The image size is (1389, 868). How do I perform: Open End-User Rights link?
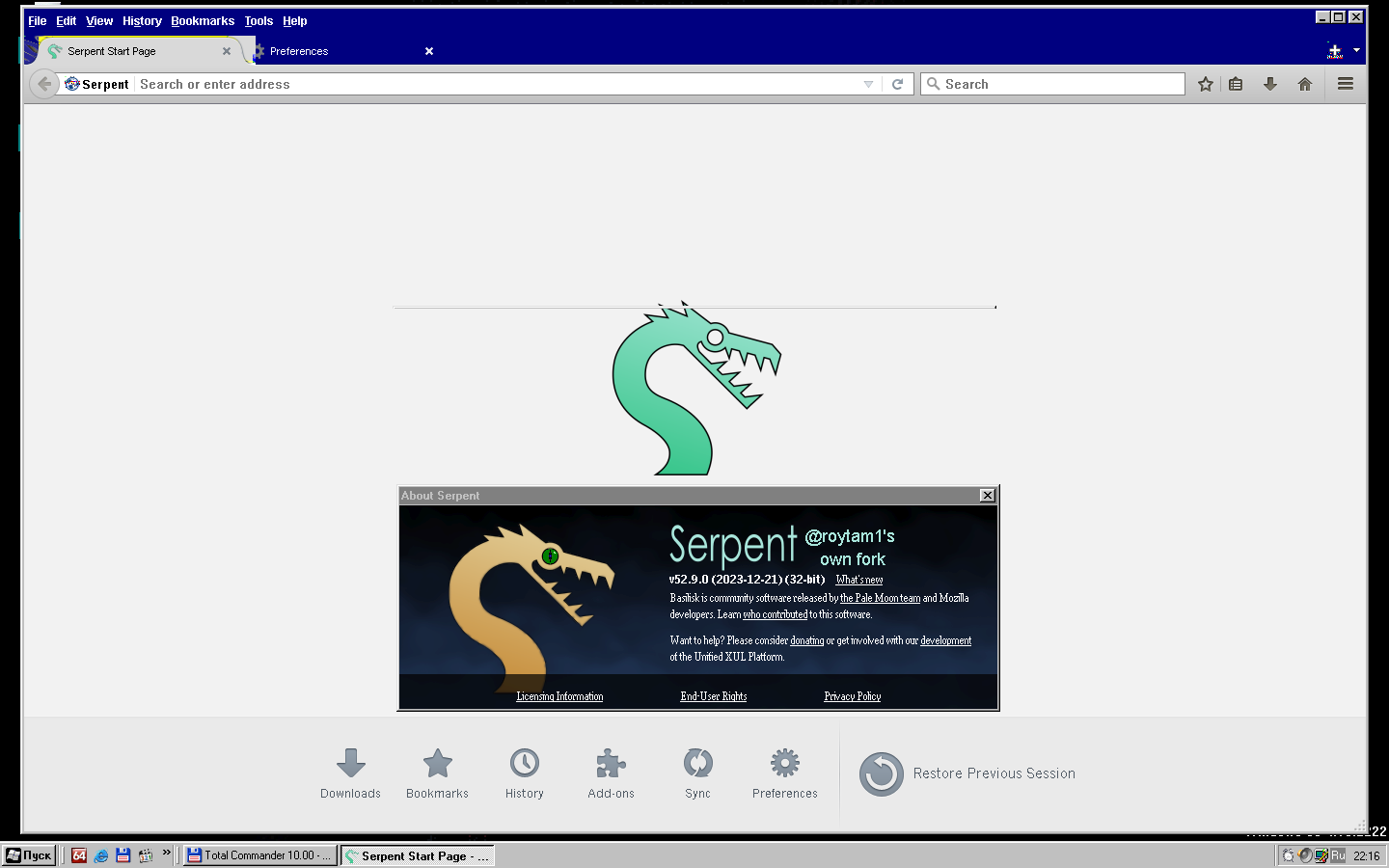714,696
